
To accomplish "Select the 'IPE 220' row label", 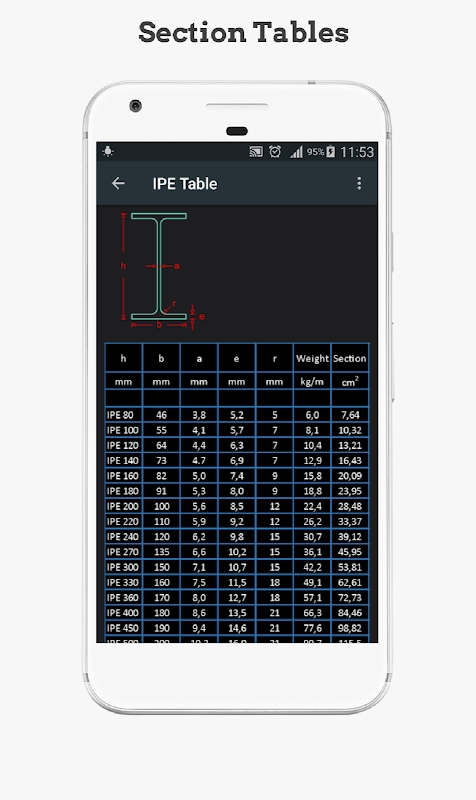I will click(x=122, y=521).
